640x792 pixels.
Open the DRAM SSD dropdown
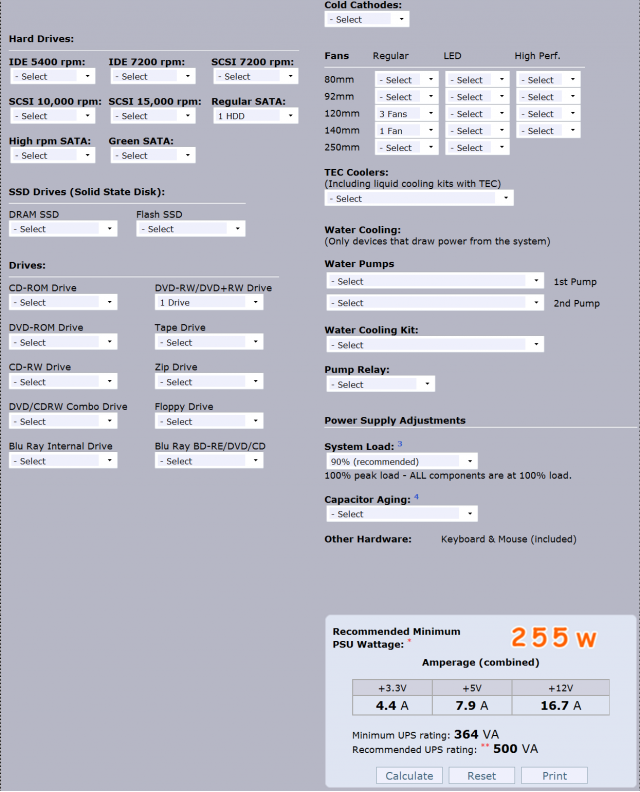[63, 229]
